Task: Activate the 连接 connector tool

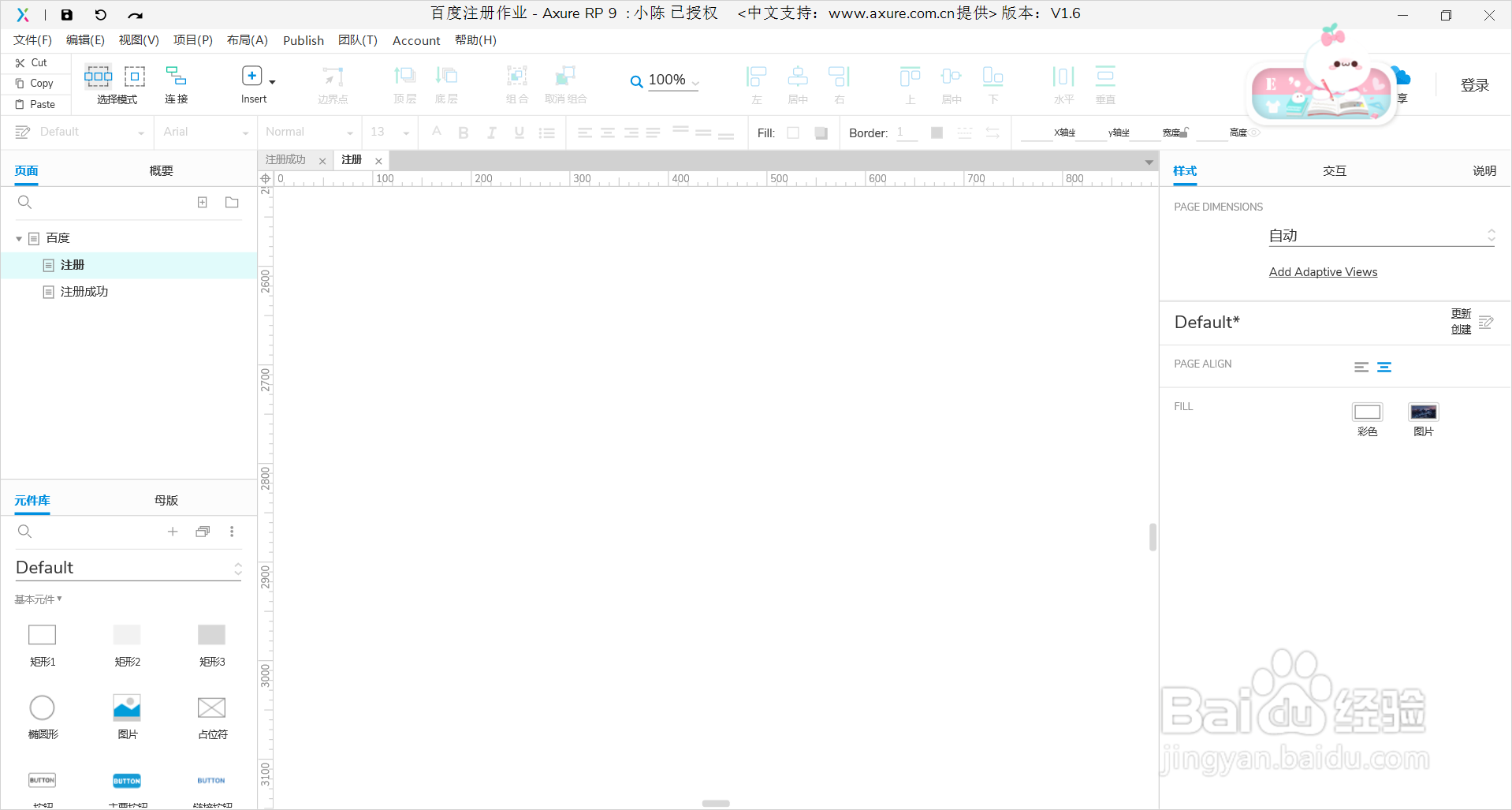Action: point(176,76)
